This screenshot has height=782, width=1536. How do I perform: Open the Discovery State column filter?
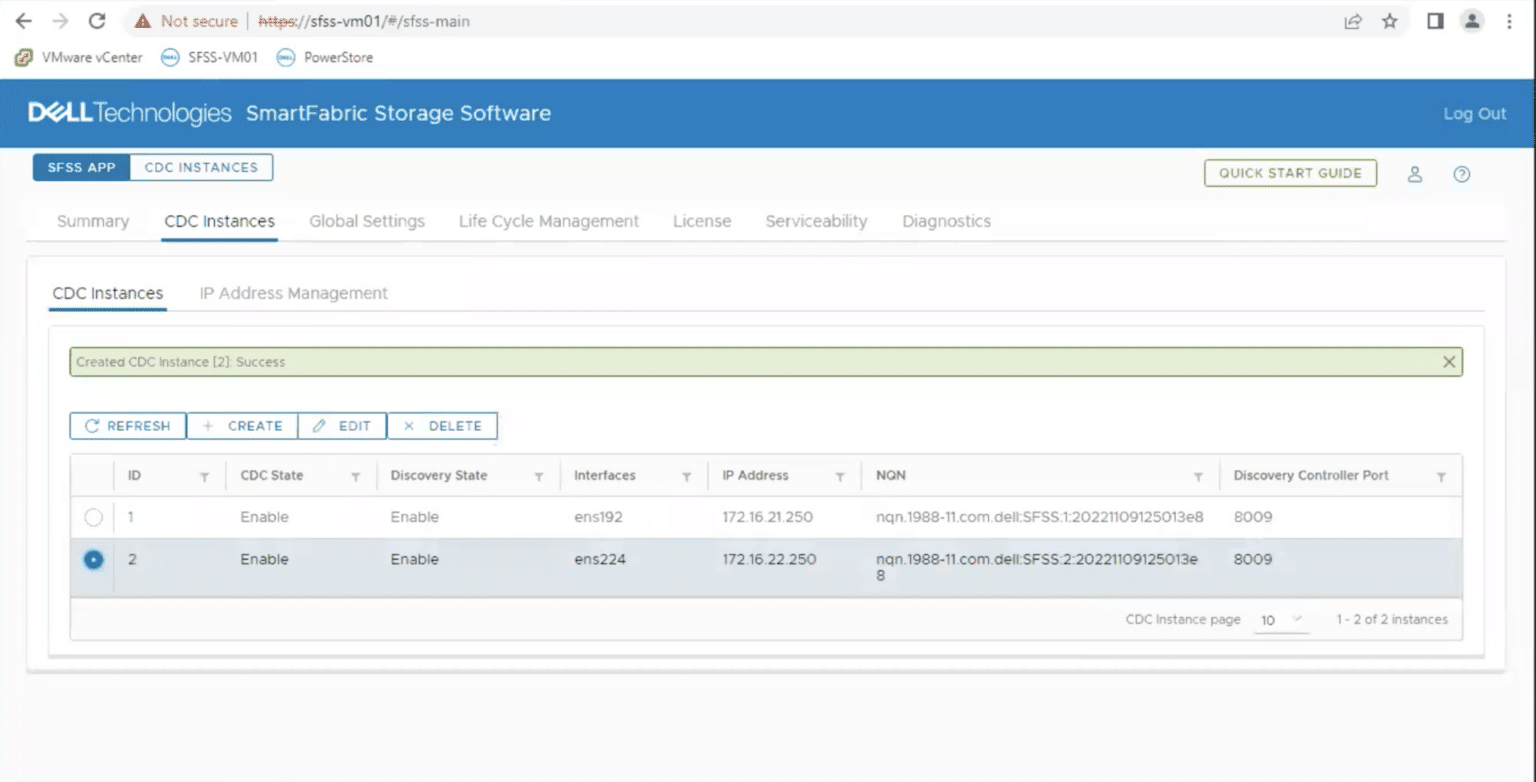[x=539, y=477]
